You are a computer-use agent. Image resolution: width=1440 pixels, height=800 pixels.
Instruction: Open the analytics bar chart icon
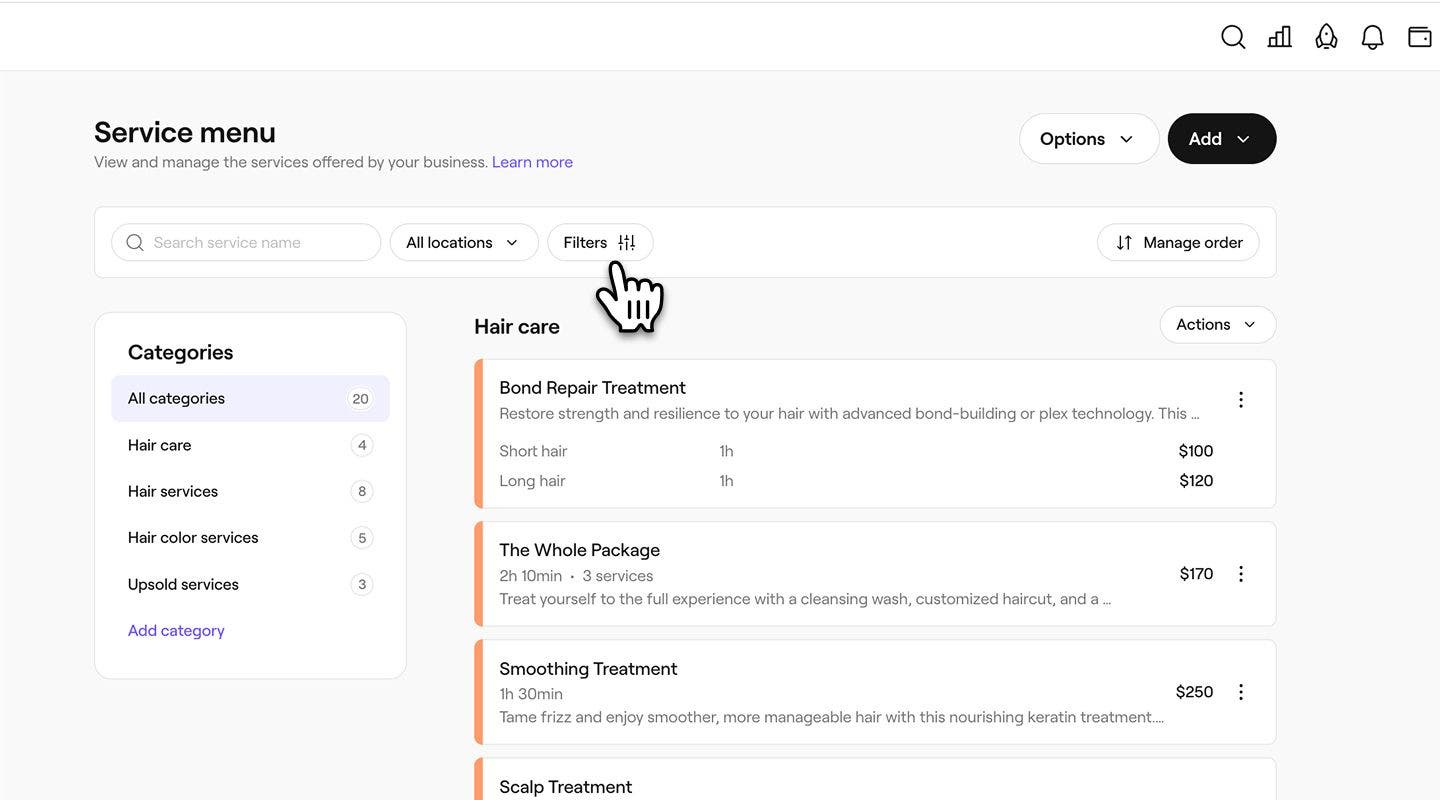1279,37
